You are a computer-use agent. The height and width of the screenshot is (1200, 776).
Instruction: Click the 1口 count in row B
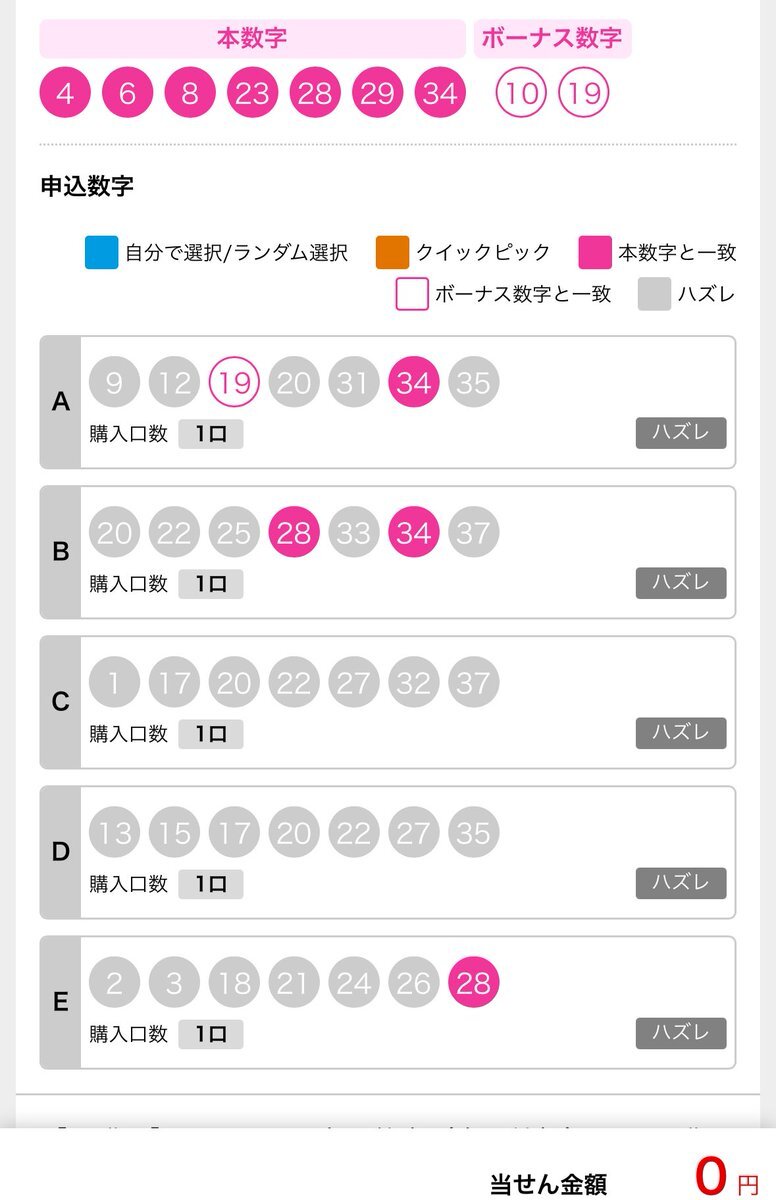click(211, 584)
